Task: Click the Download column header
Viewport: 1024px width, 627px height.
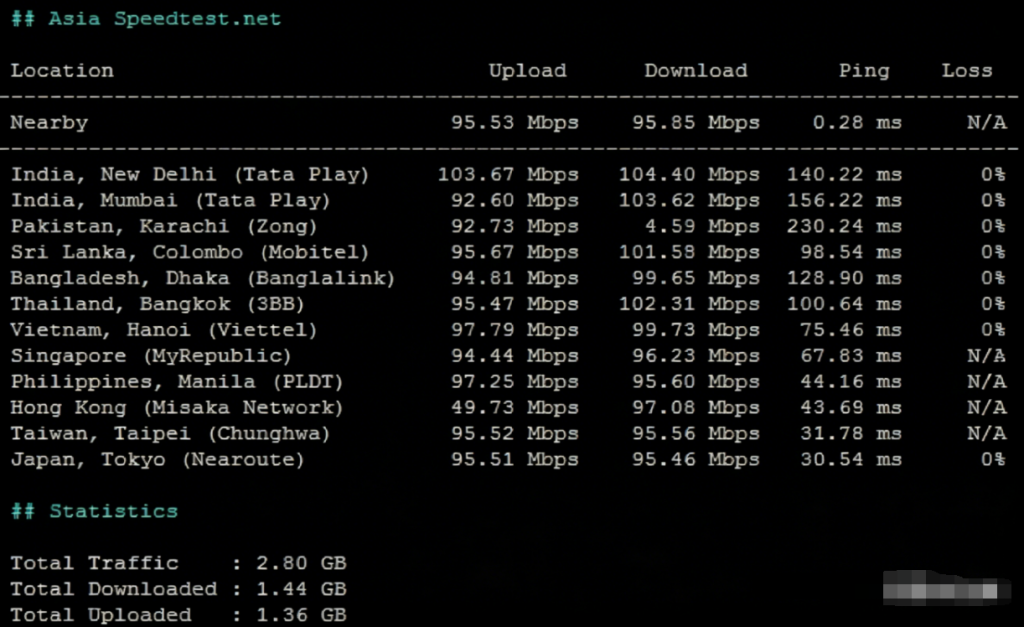Action: [695, 71]
